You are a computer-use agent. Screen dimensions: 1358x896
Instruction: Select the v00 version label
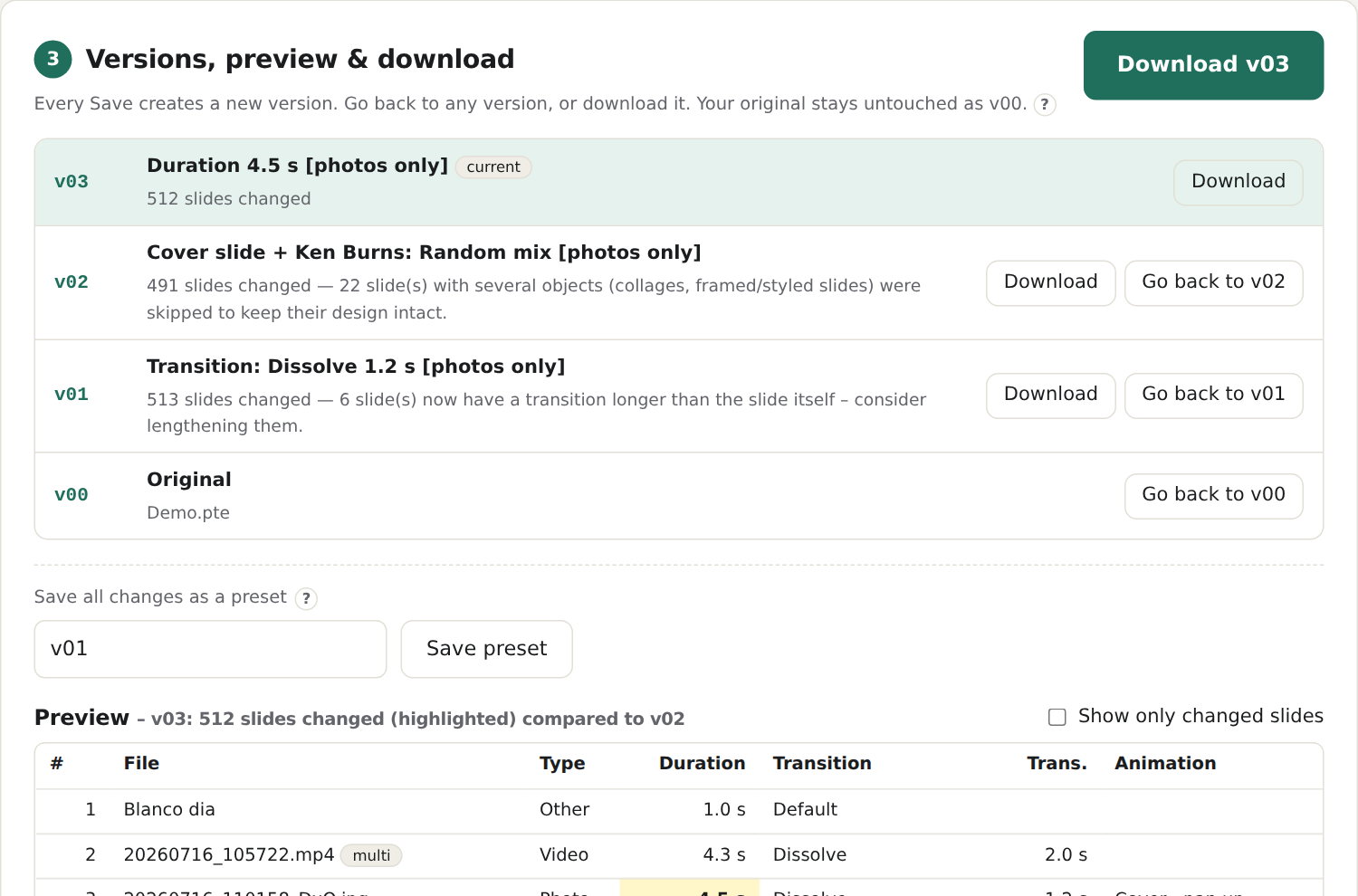click(x=72, y=495)
